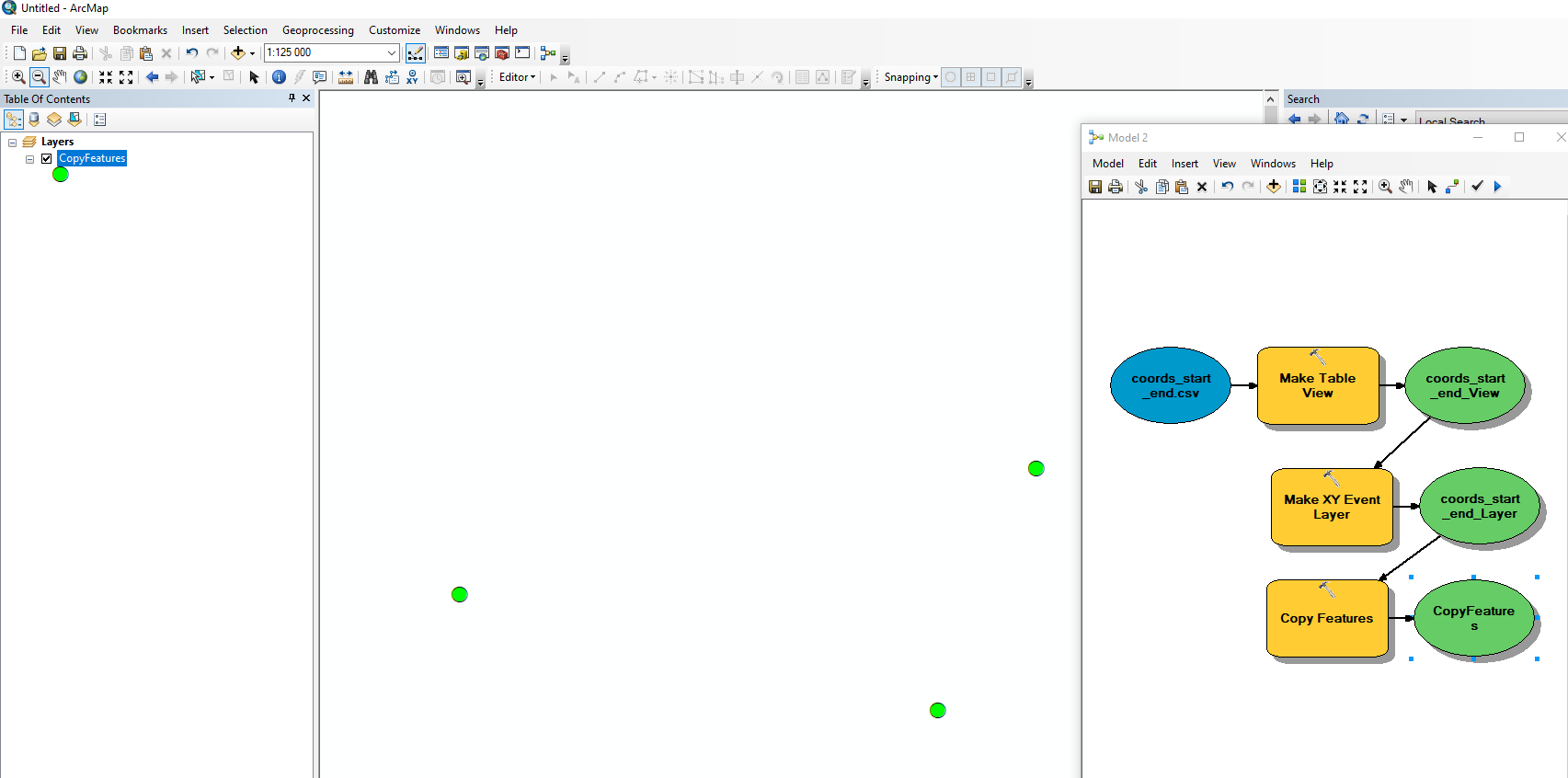Click Auto Layout icon in Model toolbar
1568x778 pixels.
tap(1299, 187)
